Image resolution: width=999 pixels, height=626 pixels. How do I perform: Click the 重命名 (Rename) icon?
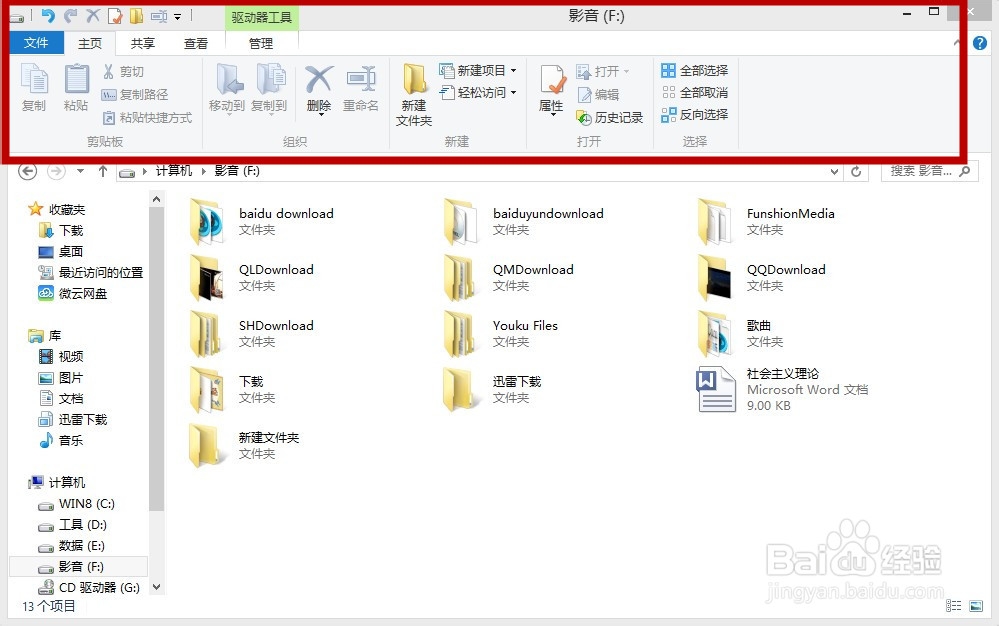pos(360,88)
